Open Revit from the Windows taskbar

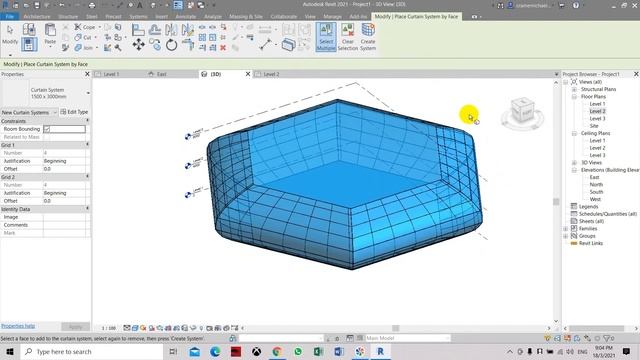tap(380, 351)
